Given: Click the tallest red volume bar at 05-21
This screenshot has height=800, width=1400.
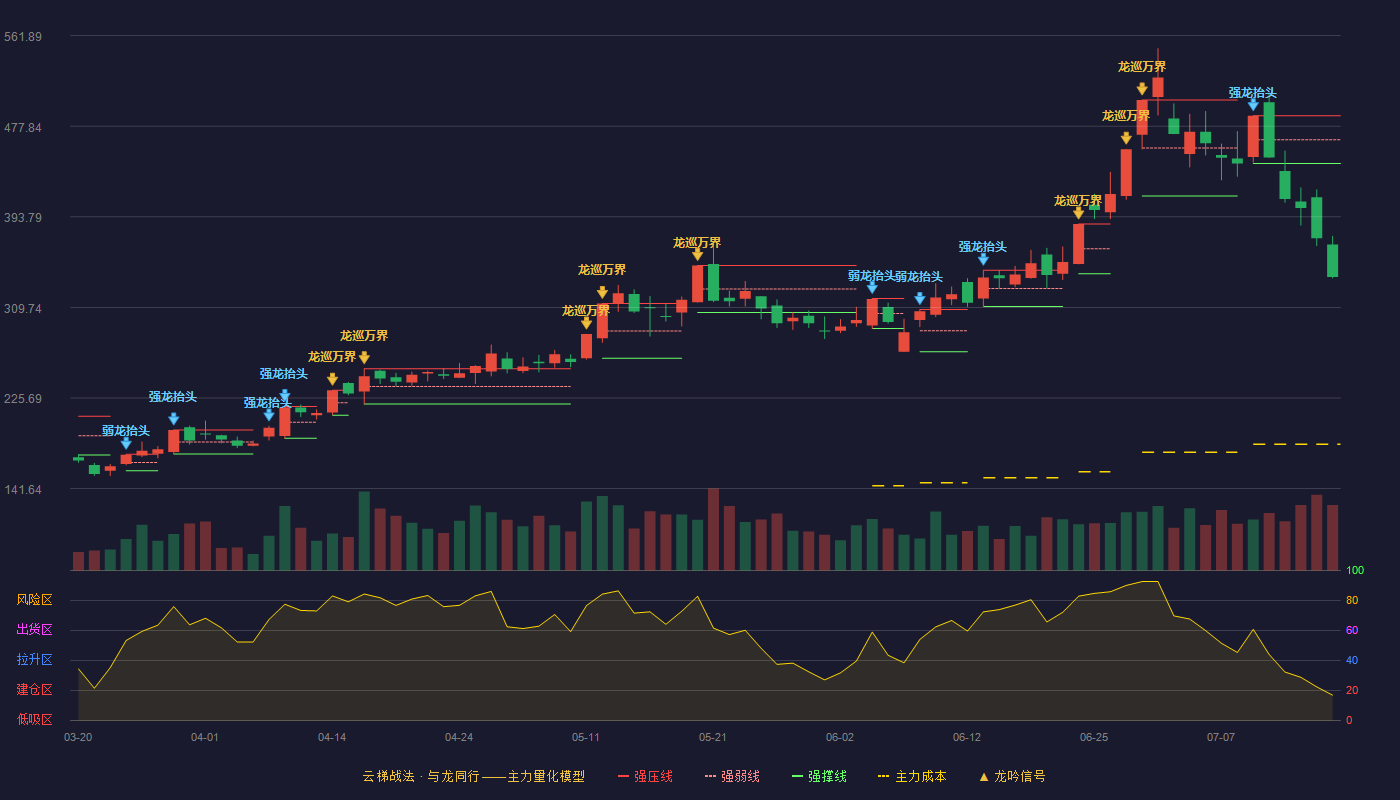Looking at the screenshot, I should [x=713, y=529].
